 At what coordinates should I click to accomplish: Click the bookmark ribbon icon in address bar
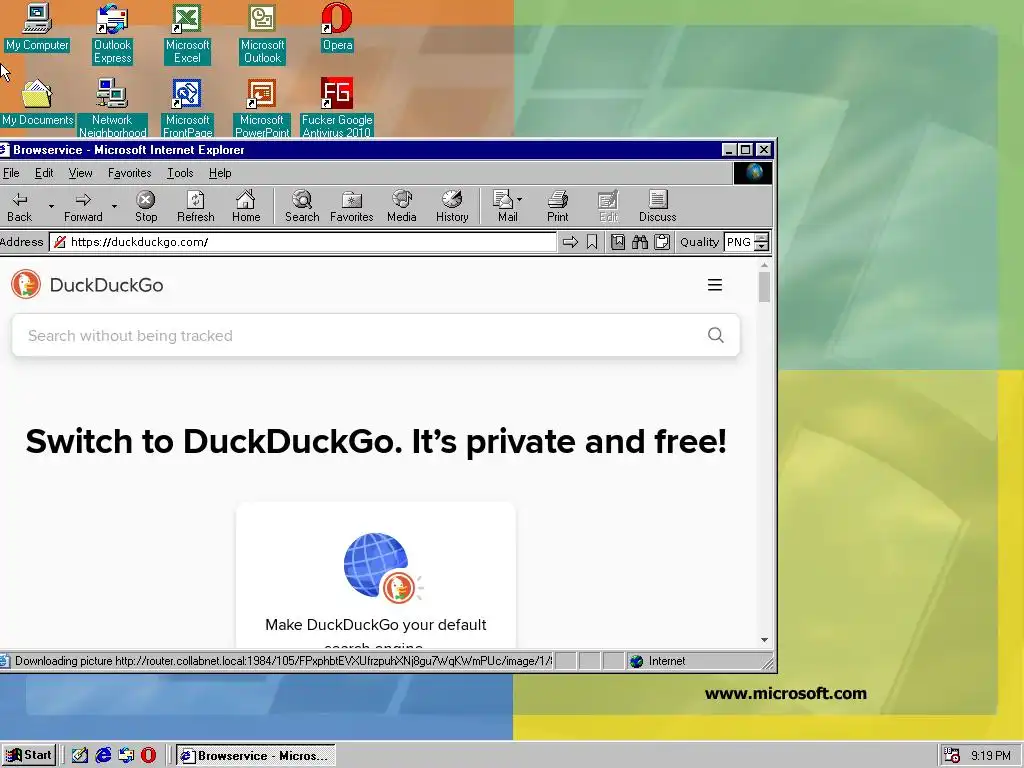[x=592, y=242]
